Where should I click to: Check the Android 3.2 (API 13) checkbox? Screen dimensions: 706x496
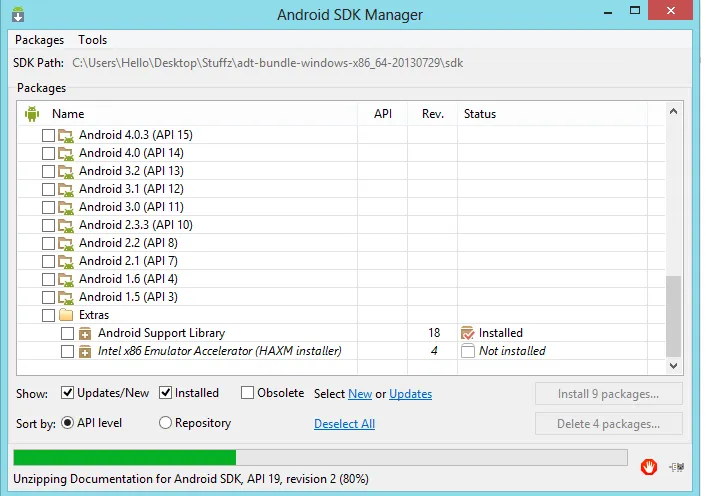tap(48, 171)
